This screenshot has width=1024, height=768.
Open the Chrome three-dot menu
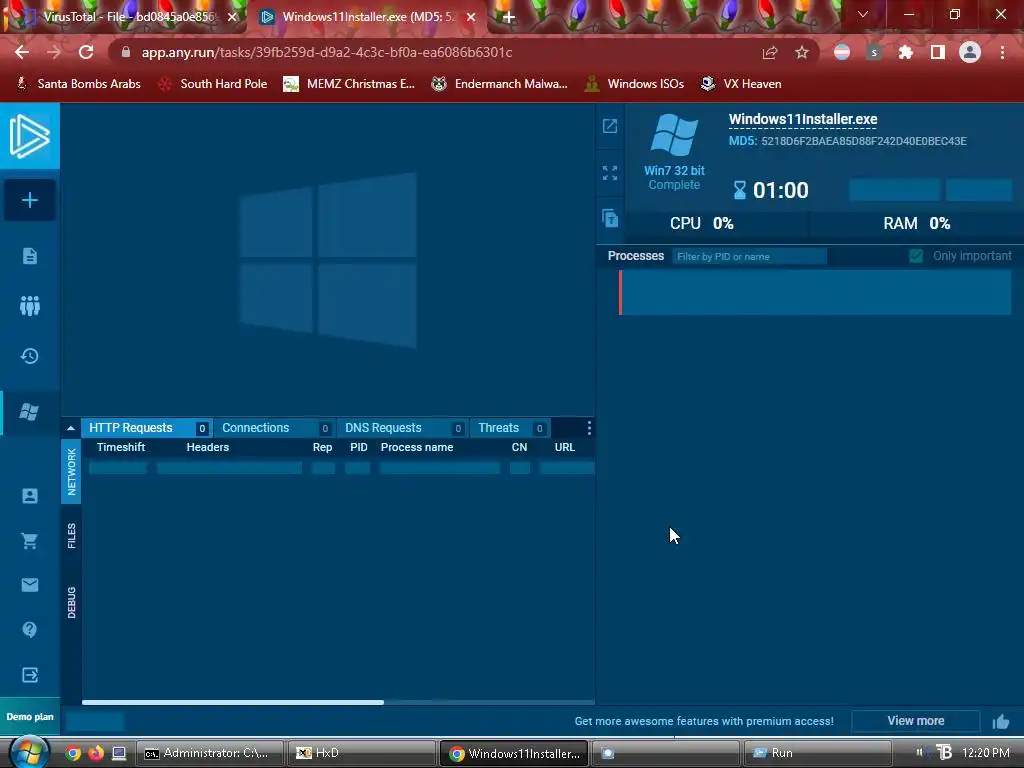[1002, 53]
